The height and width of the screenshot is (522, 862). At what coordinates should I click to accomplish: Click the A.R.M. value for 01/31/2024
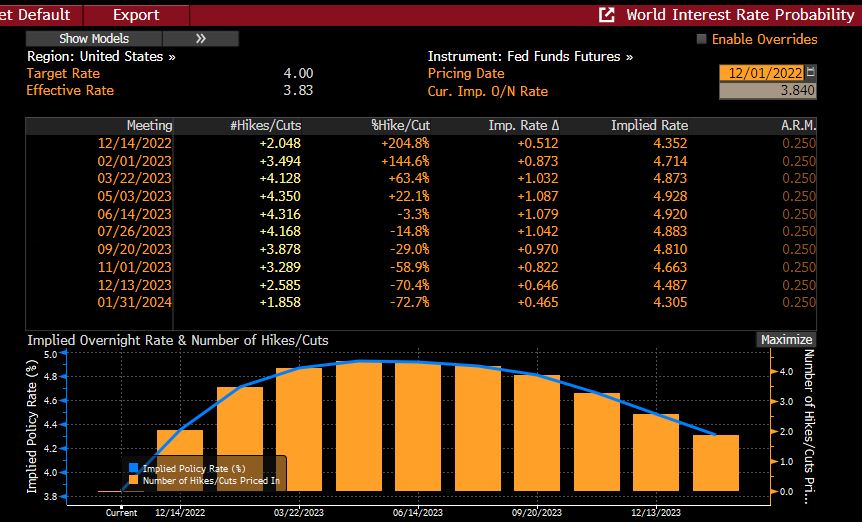coord(798,302)
